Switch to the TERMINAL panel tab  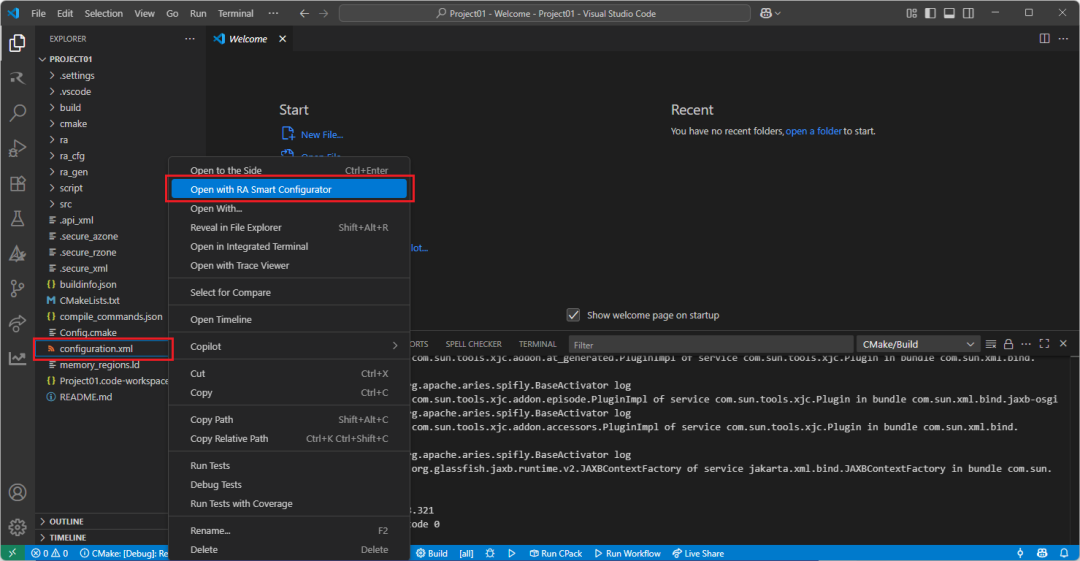(x=537, y=344)
